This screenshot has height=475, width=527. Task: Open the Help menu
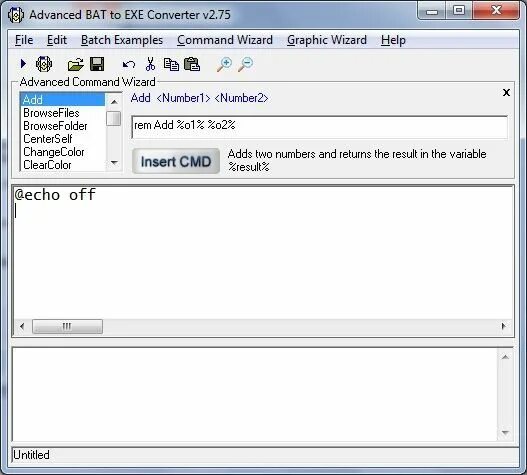[x=393, y=40]
